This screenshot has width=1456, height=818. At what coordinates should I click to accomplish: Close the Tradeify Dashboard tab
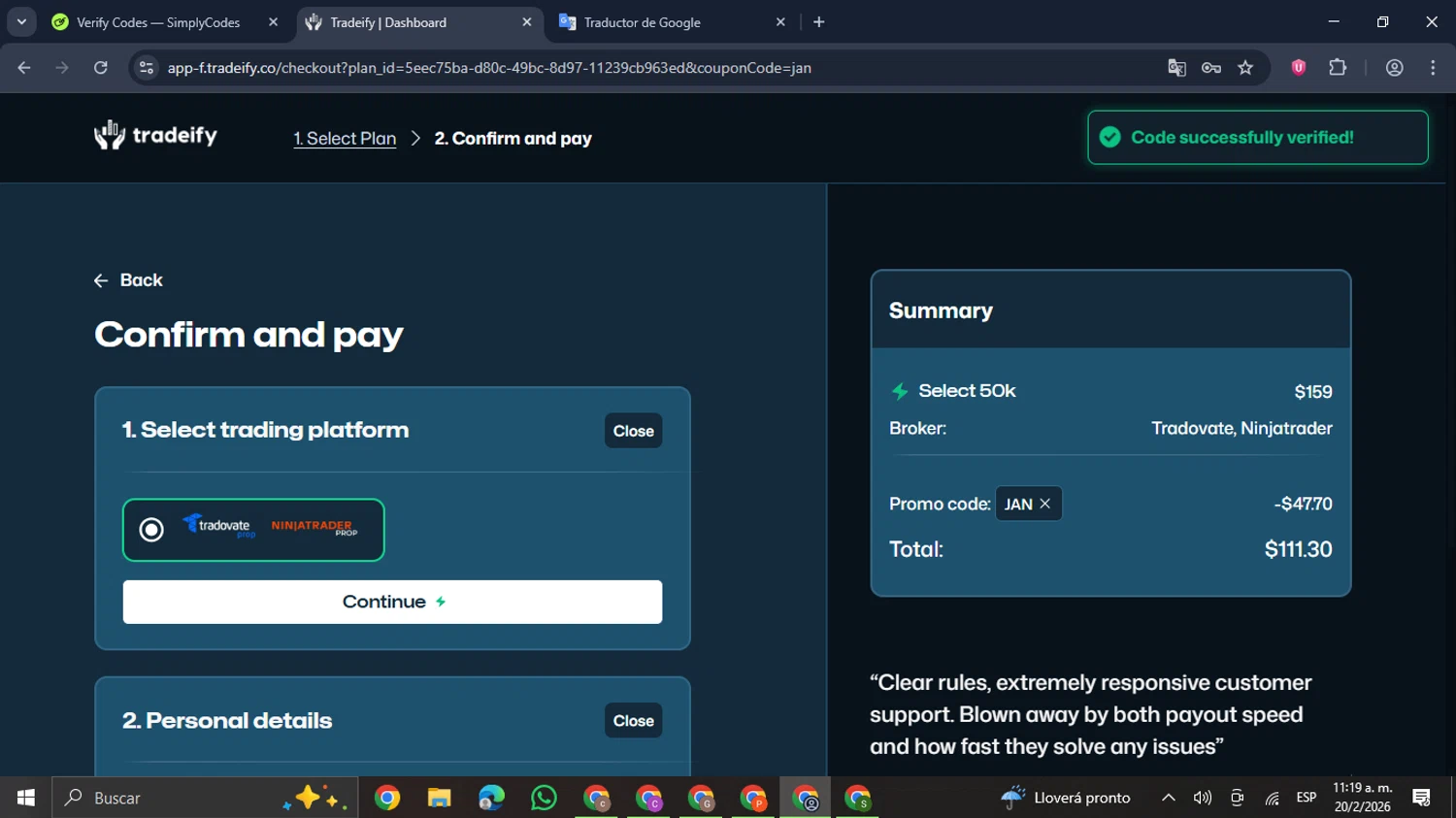click(527, 22)
